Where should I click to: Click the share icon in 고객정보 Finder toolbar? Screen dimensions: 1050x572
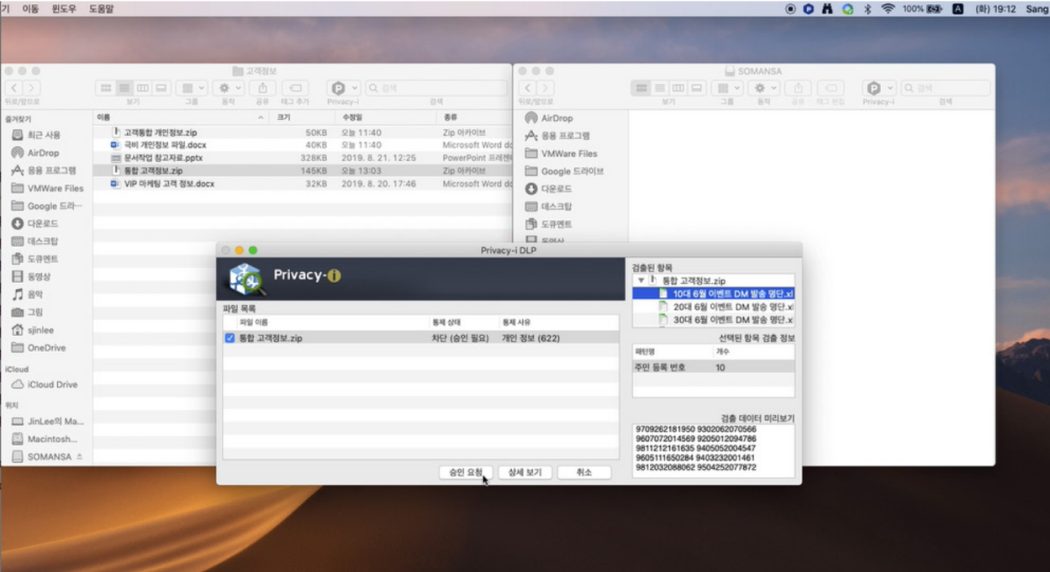click(262, 88)
